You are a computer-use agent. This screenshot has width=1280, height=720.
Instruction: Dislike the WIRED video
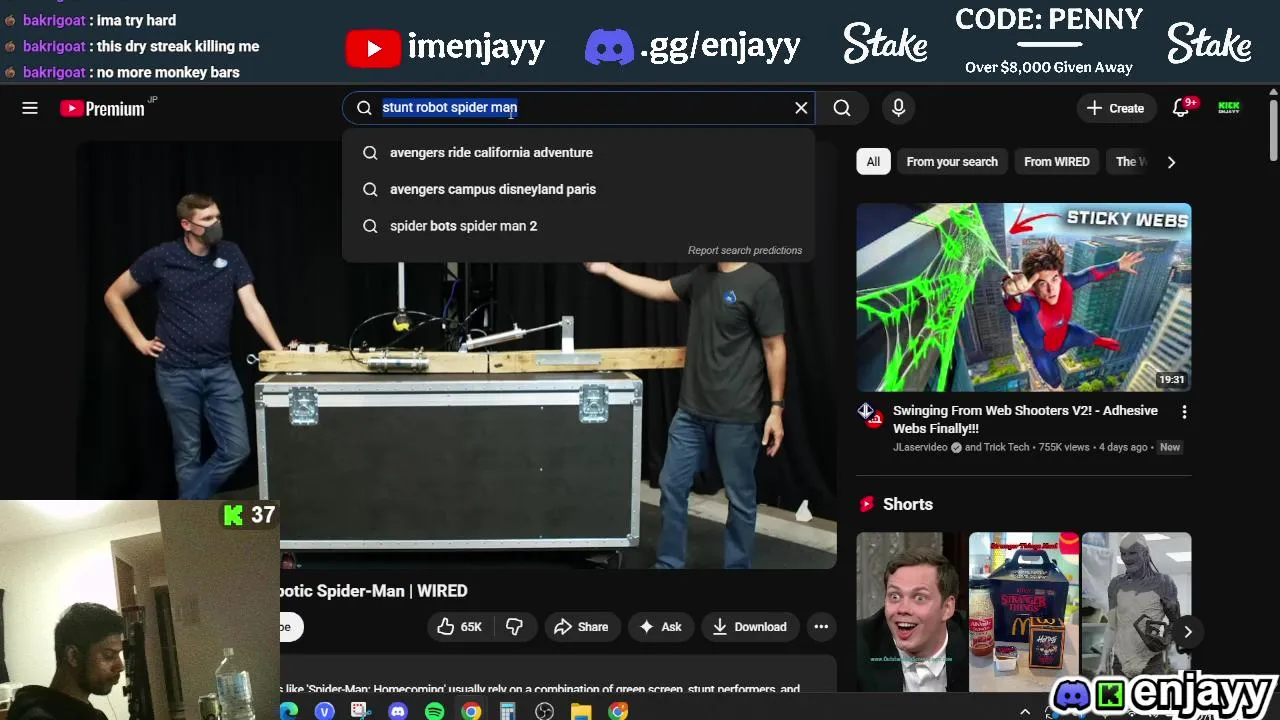(x=514, y=627)
